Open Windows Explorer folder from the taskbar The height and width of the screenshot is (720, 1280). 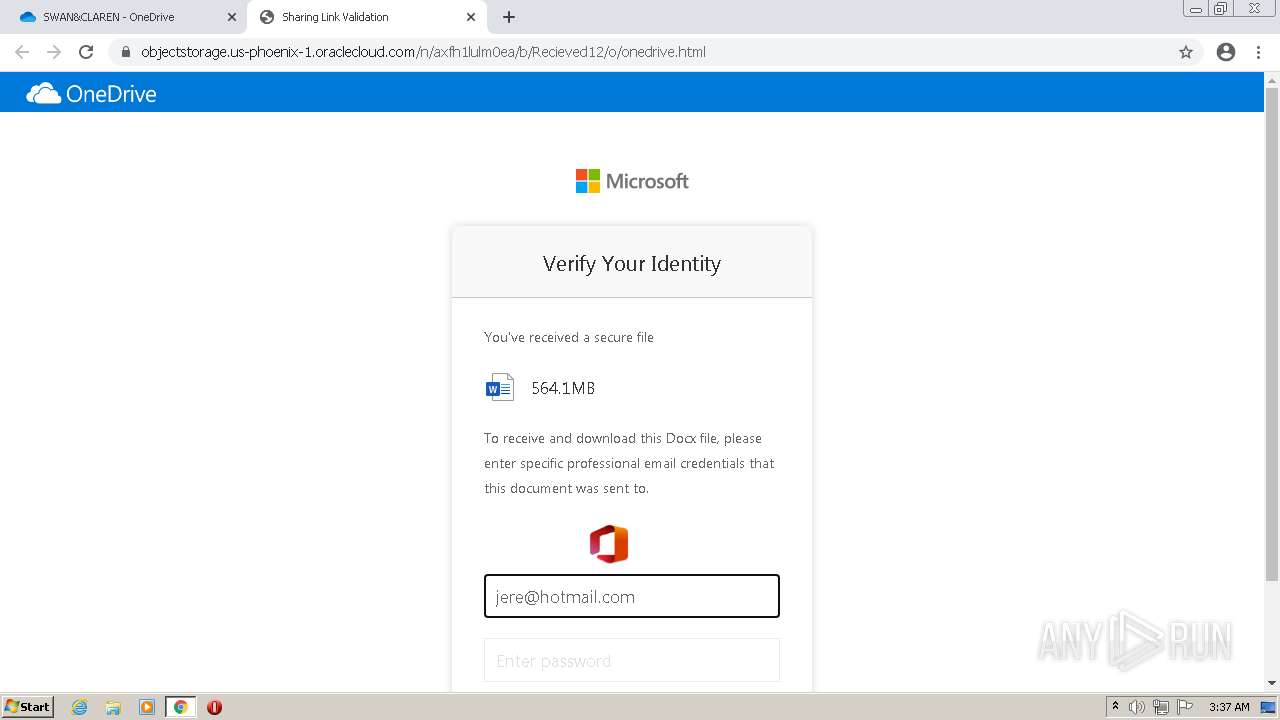(x=113, y=707)
